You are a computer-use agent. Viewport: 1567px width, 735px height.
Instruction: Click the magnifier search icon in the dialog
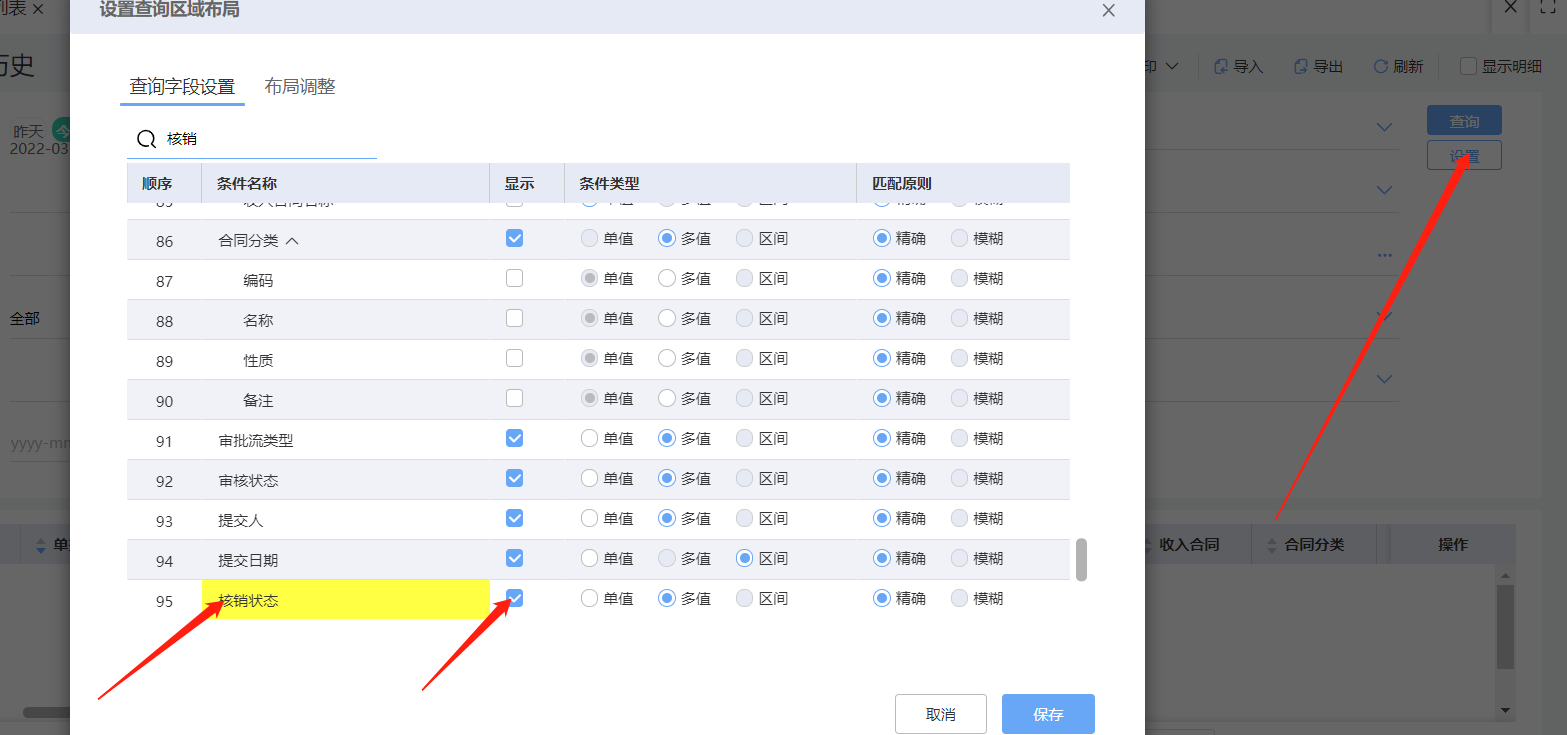coord(146,139)
